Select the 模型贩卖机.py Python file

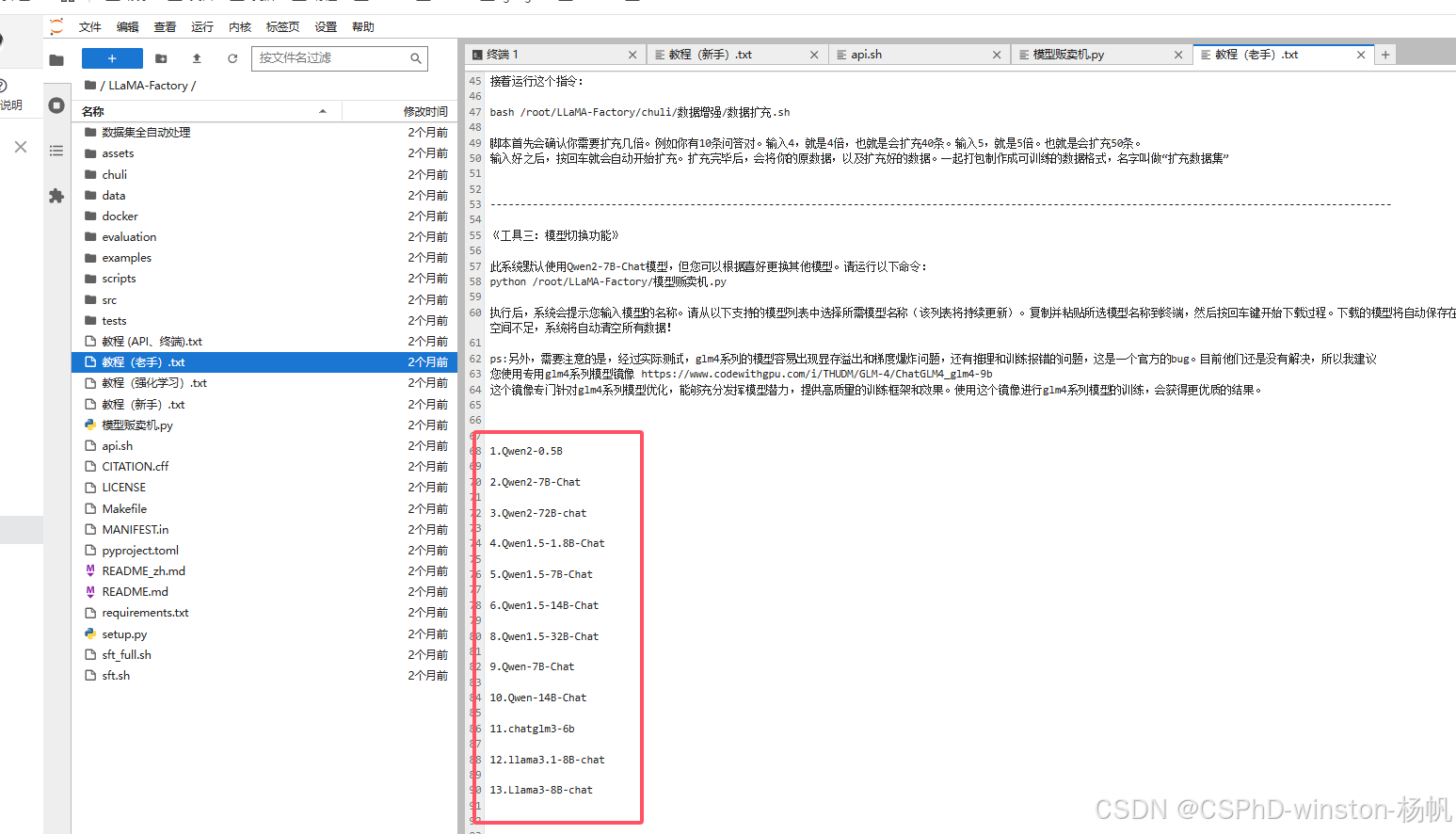(264, 425)
